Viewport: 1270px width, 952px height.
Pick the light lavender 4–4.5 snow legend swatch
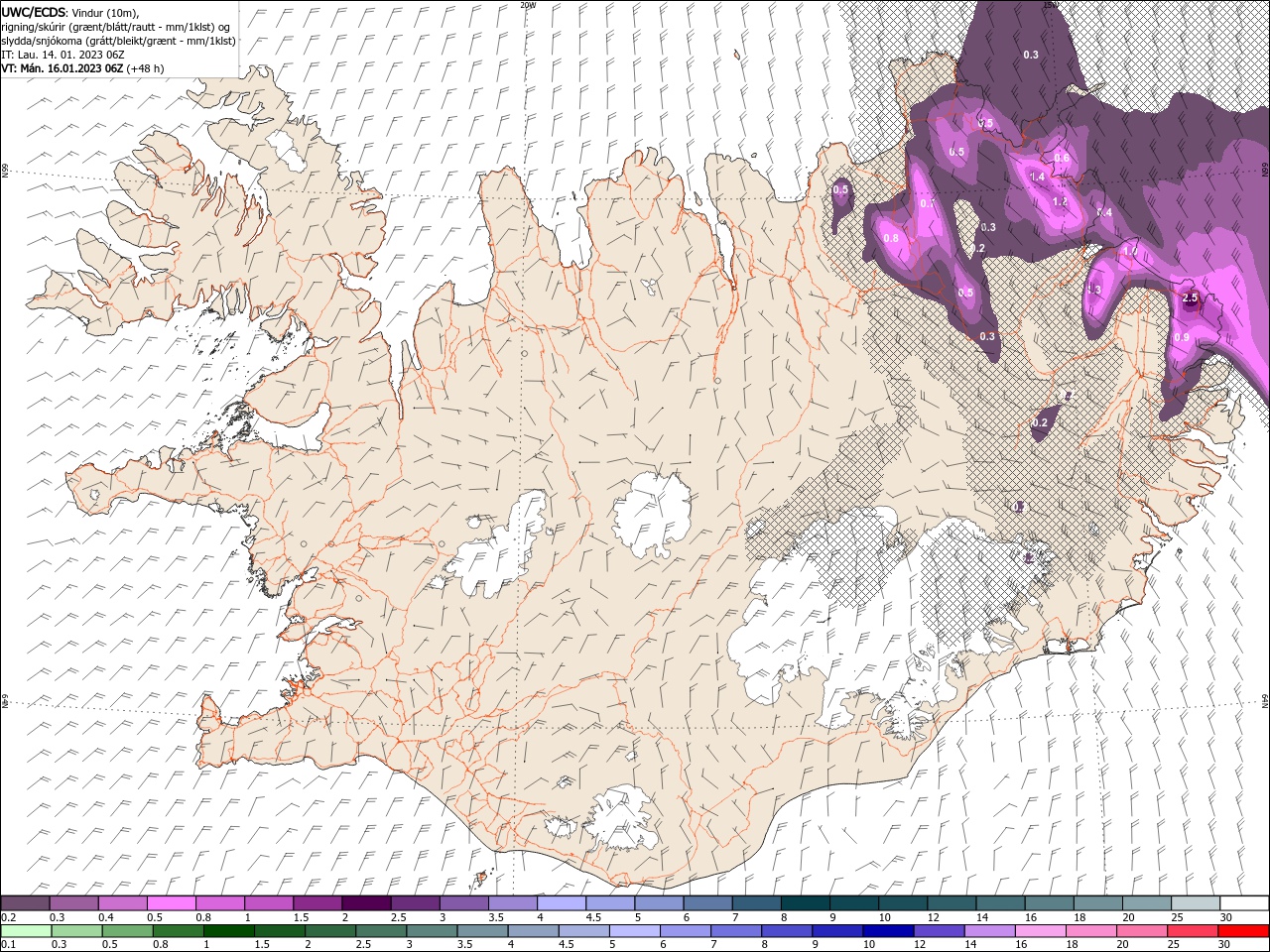click(562, 903)
